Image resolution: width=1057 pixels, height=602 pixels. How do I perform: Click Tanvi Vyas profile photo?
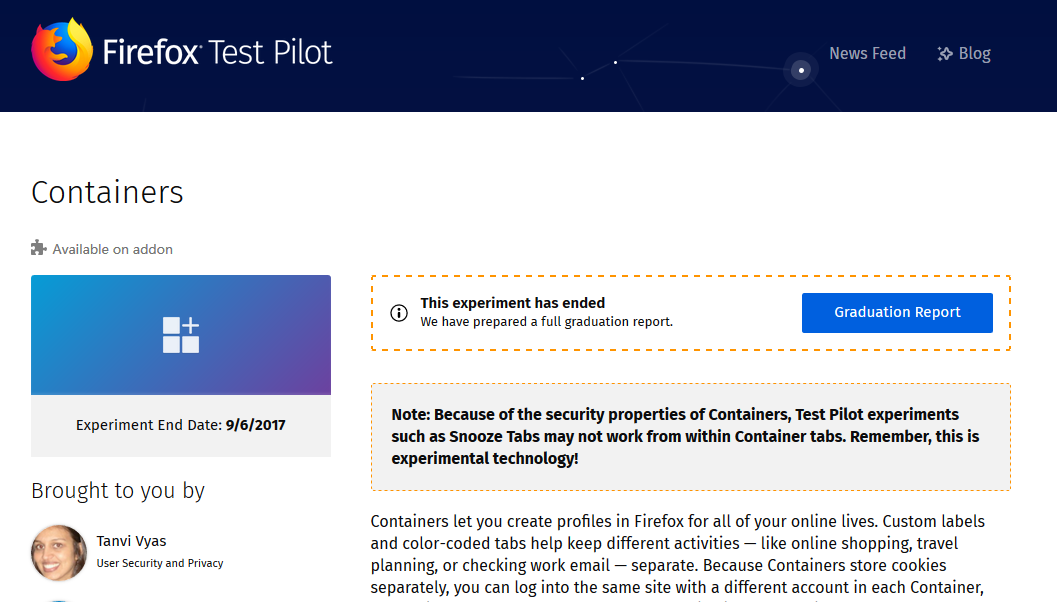[59, 553]
